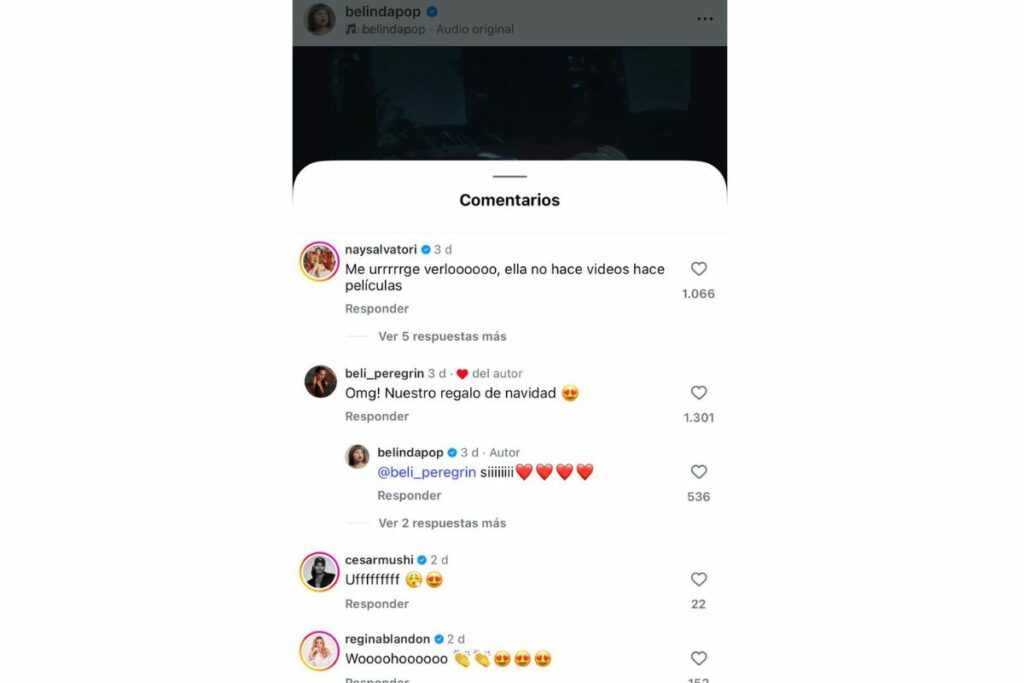This screenshot has width=1024, height=683.
Task: Open belindapop's avatar in the reply
Action: click(357, 457)
